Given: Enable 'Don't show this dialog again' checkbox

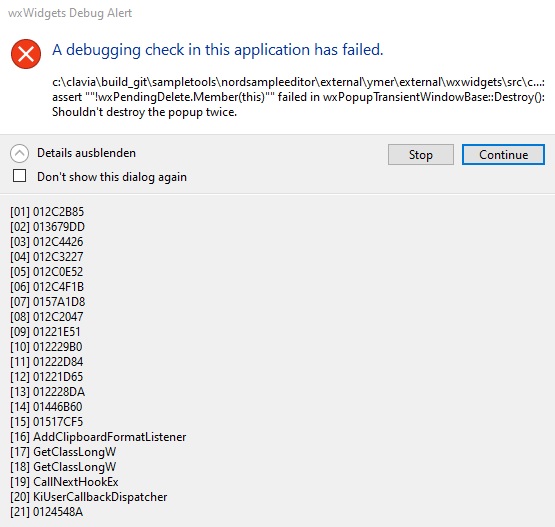Looking at the screenshot, I should click(x=19, y=176).
